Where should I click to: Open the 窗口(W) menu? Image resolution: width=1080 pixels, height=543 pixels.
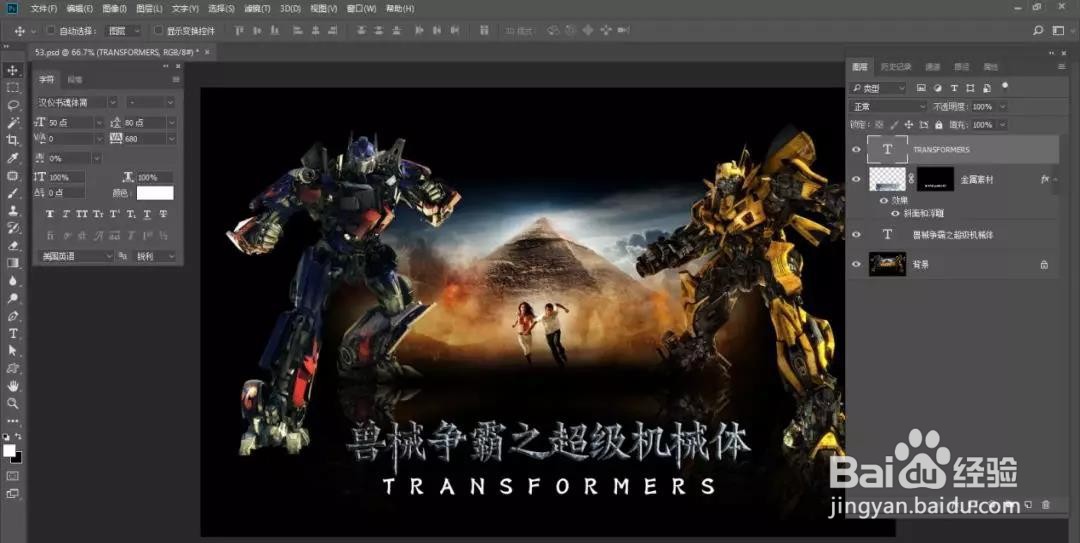[x=362, y=9]
